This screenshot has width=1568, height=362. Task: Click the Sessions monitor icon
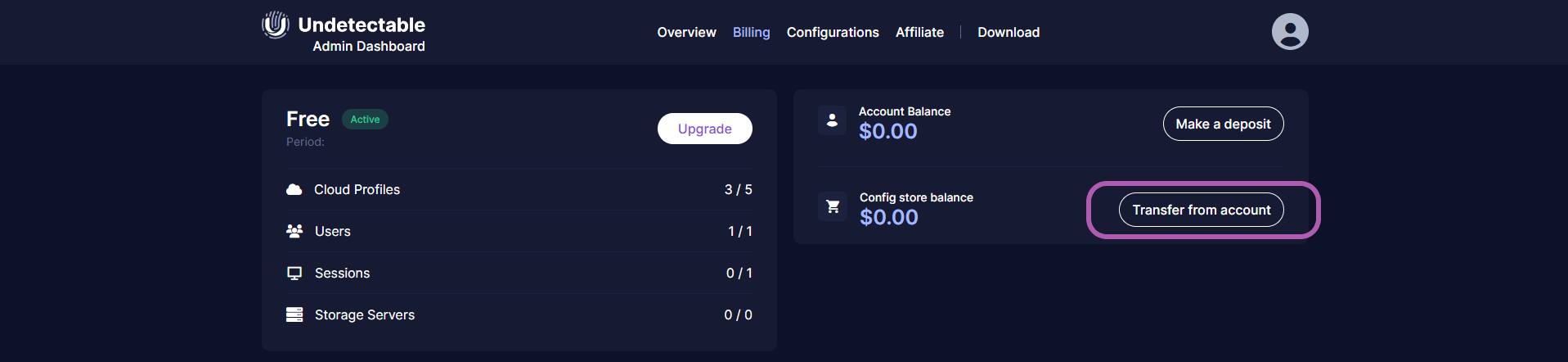pos(294,274)
